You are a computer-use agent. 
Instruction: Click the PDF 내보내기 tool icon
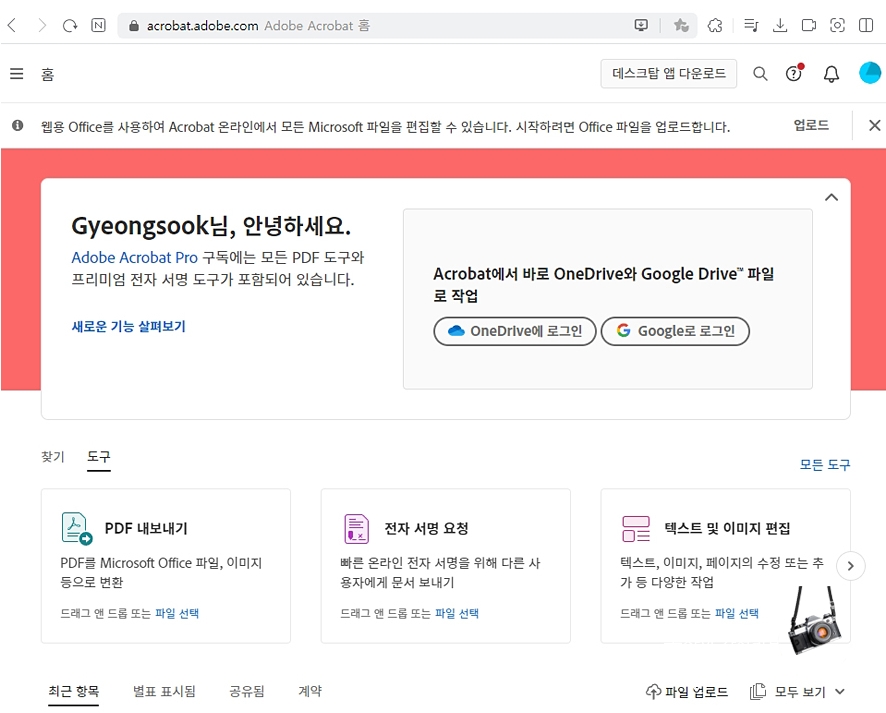click(x=76, y=528)
